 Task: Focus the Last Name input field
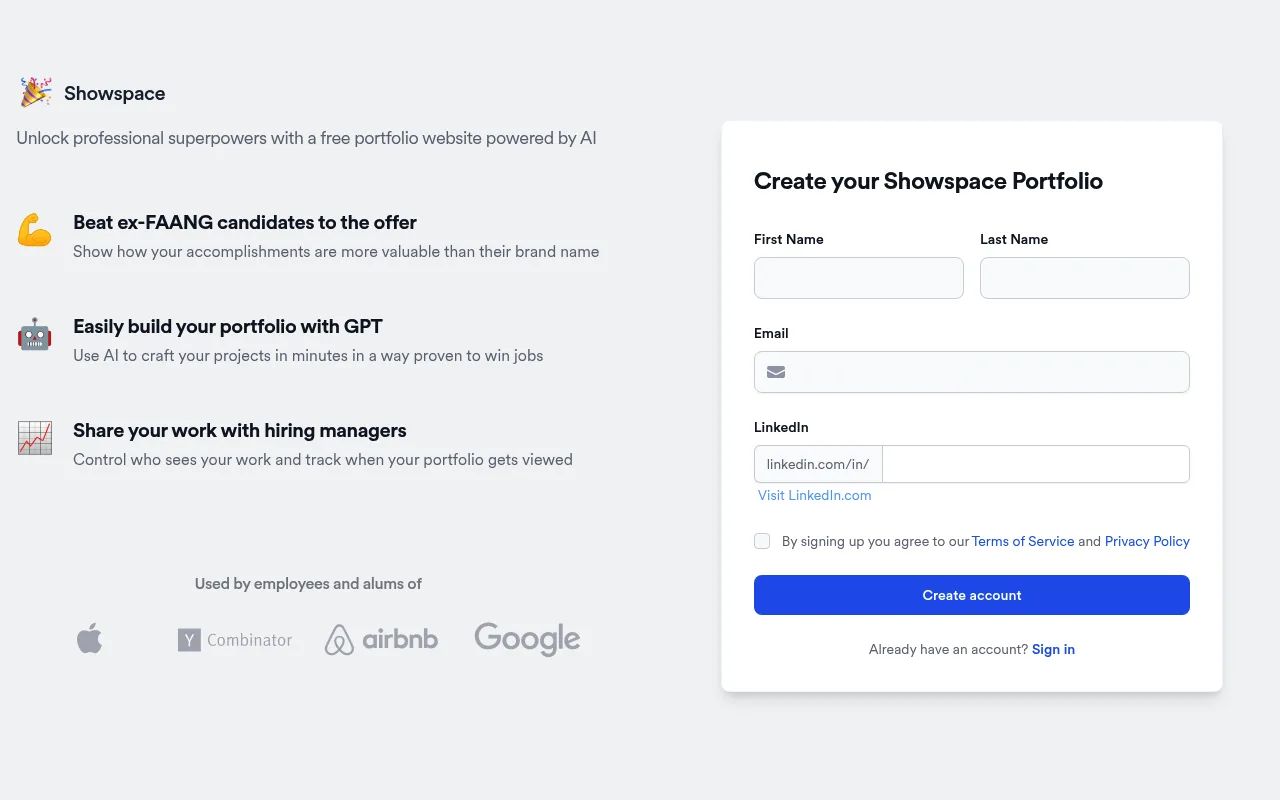coord(1085,278)
